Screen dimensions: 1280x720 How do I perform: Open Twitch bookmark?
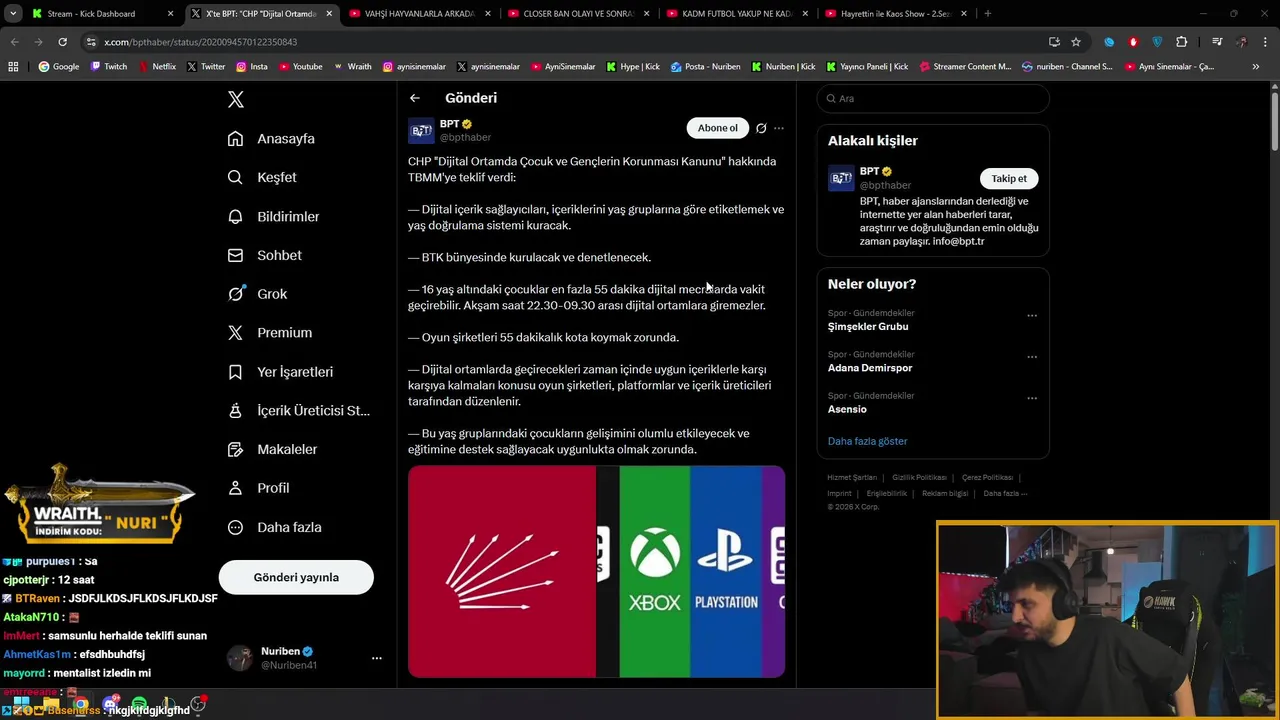109,66
